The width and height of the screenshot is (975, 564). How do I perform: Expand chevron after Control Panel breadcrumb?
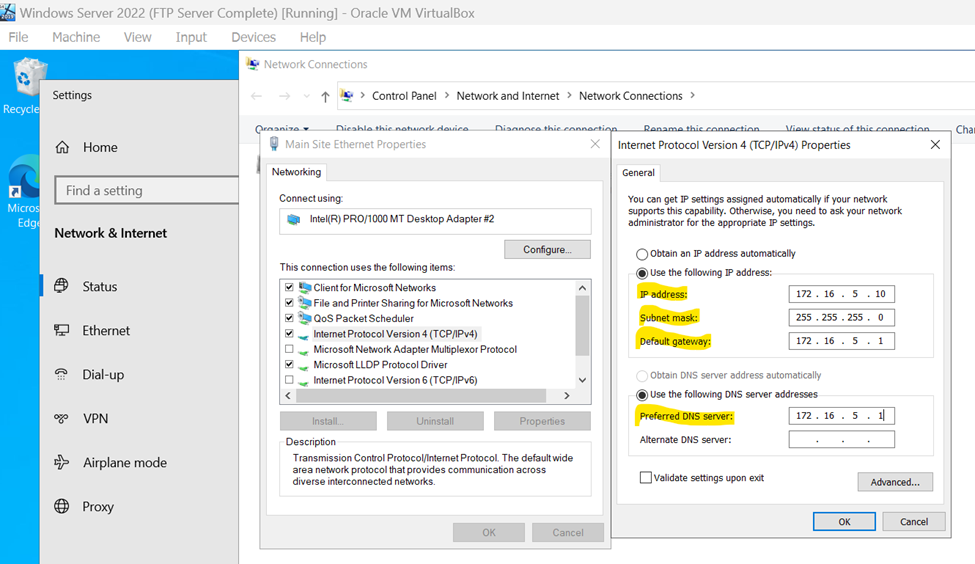tap(446, 96)
